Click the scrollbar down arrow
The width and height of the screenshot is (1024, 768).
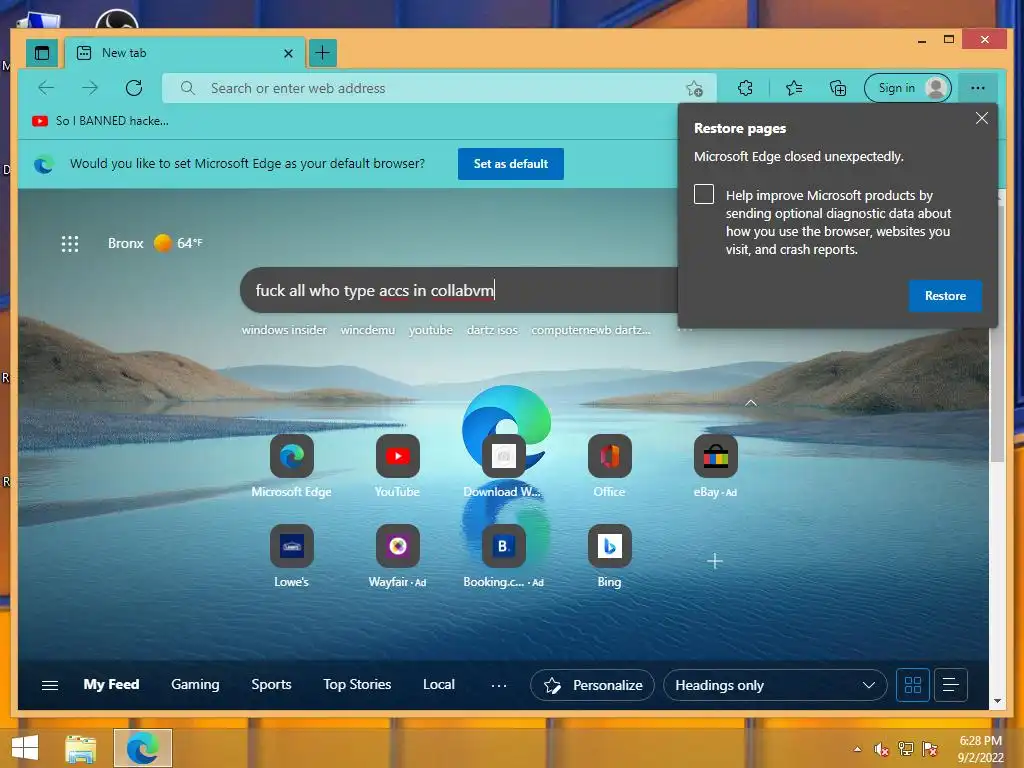point(997,701)
